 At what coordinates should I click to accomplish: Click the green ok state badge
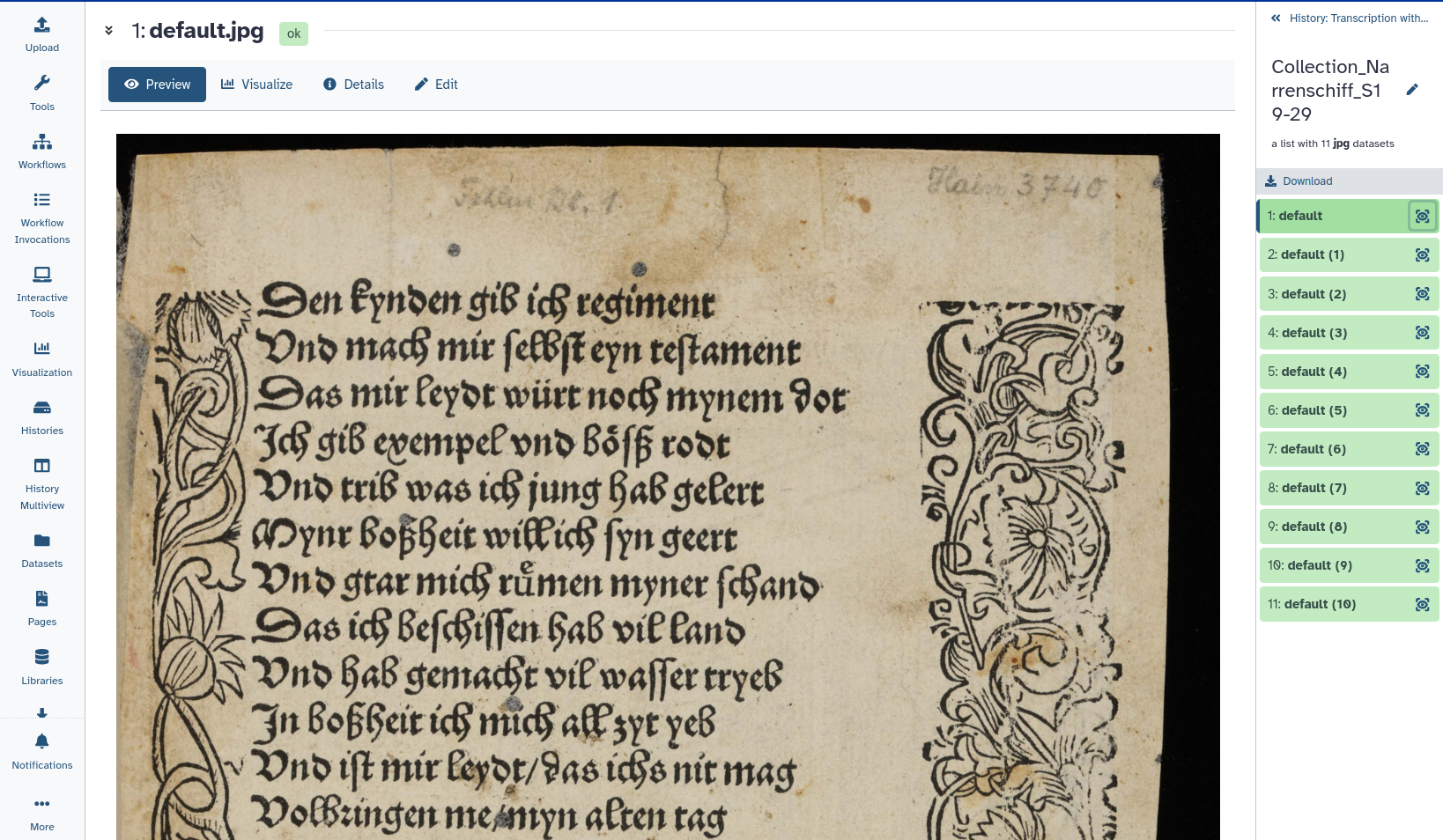(x=293, y=33)
